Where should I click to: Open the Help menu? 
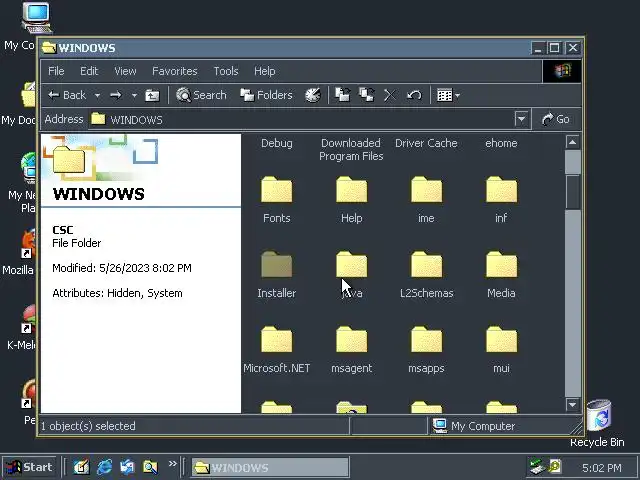point(264,71)
